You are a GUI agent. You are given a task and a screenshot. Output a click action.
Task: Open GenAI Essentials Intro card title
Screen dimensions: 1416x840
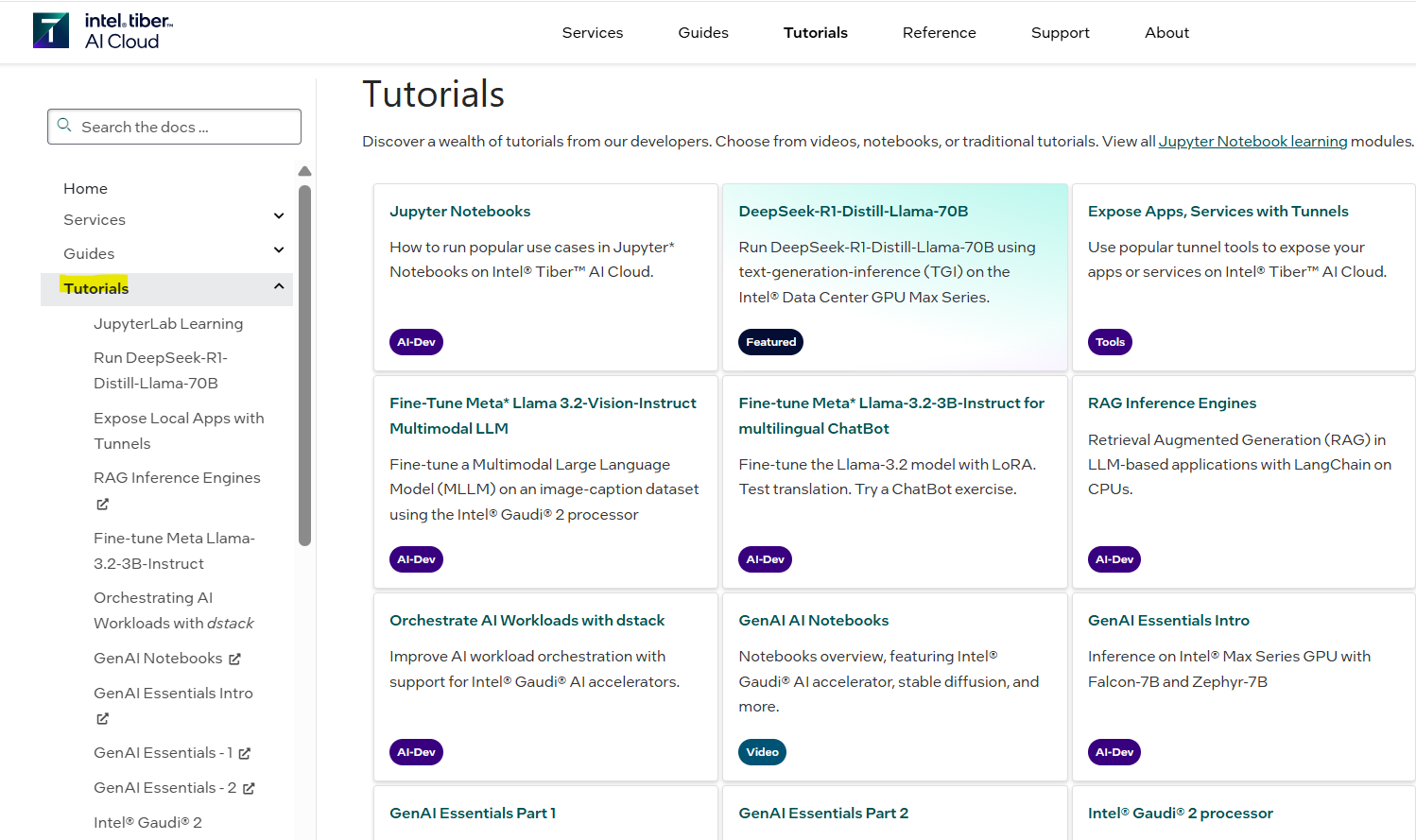[x=1169, y=620]
